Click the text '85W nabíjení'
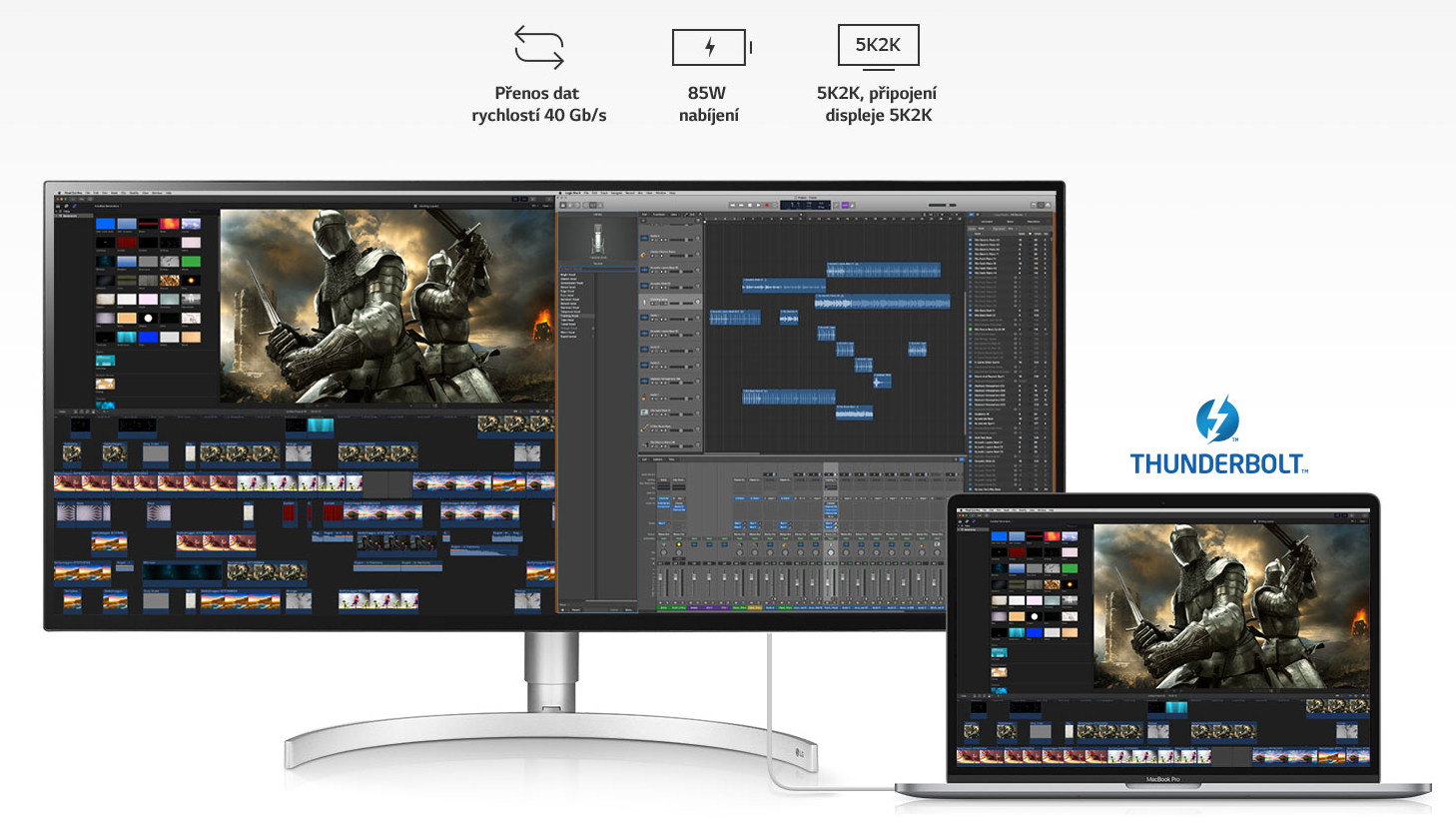1456x833 pixels. tap(708, 104)
